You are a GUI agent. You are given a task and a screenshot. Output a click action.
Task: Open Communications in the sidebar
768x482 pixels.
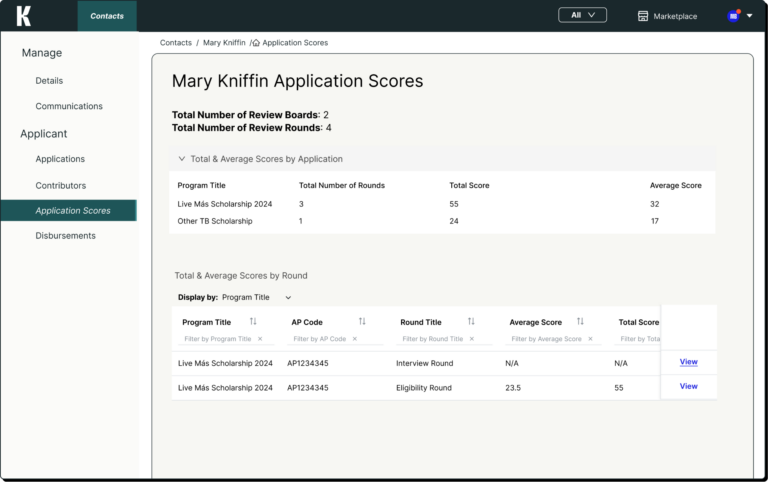coord(69,106)
